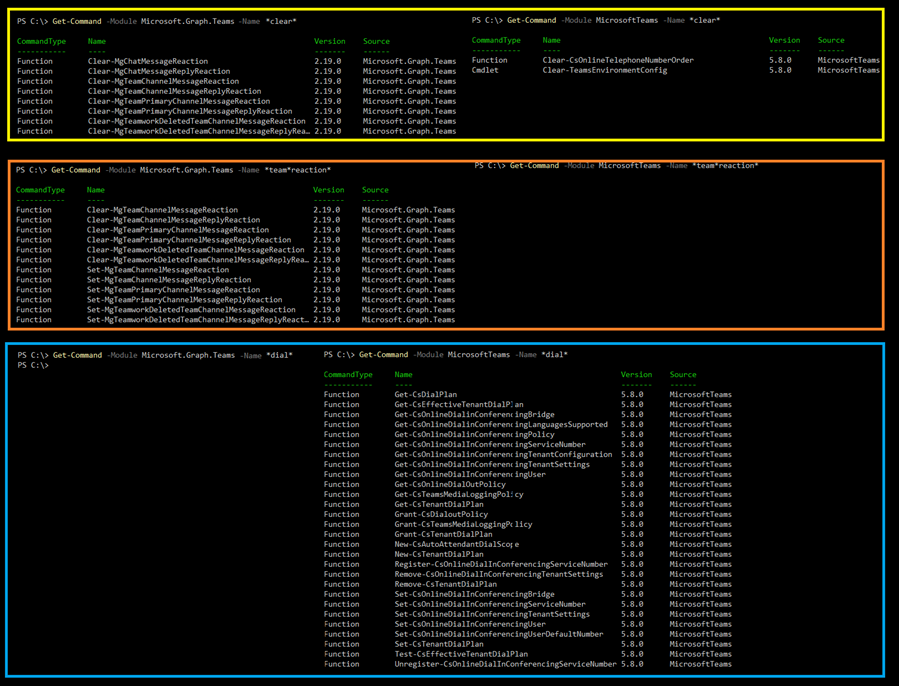Select Test-CsEffectiveTenantDialPlan row

click(x=527, y=654)
